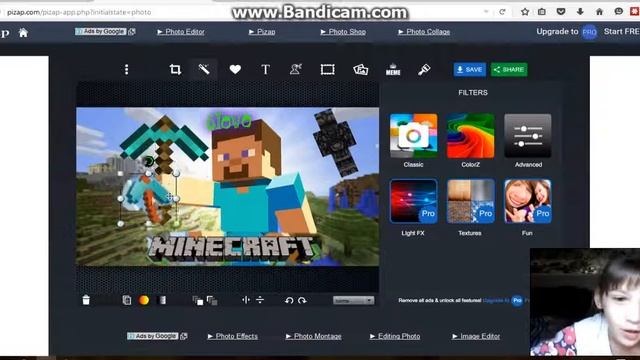Click the browser home icon
The width and height of the screenshot is (640, 360).
point(599,12)
